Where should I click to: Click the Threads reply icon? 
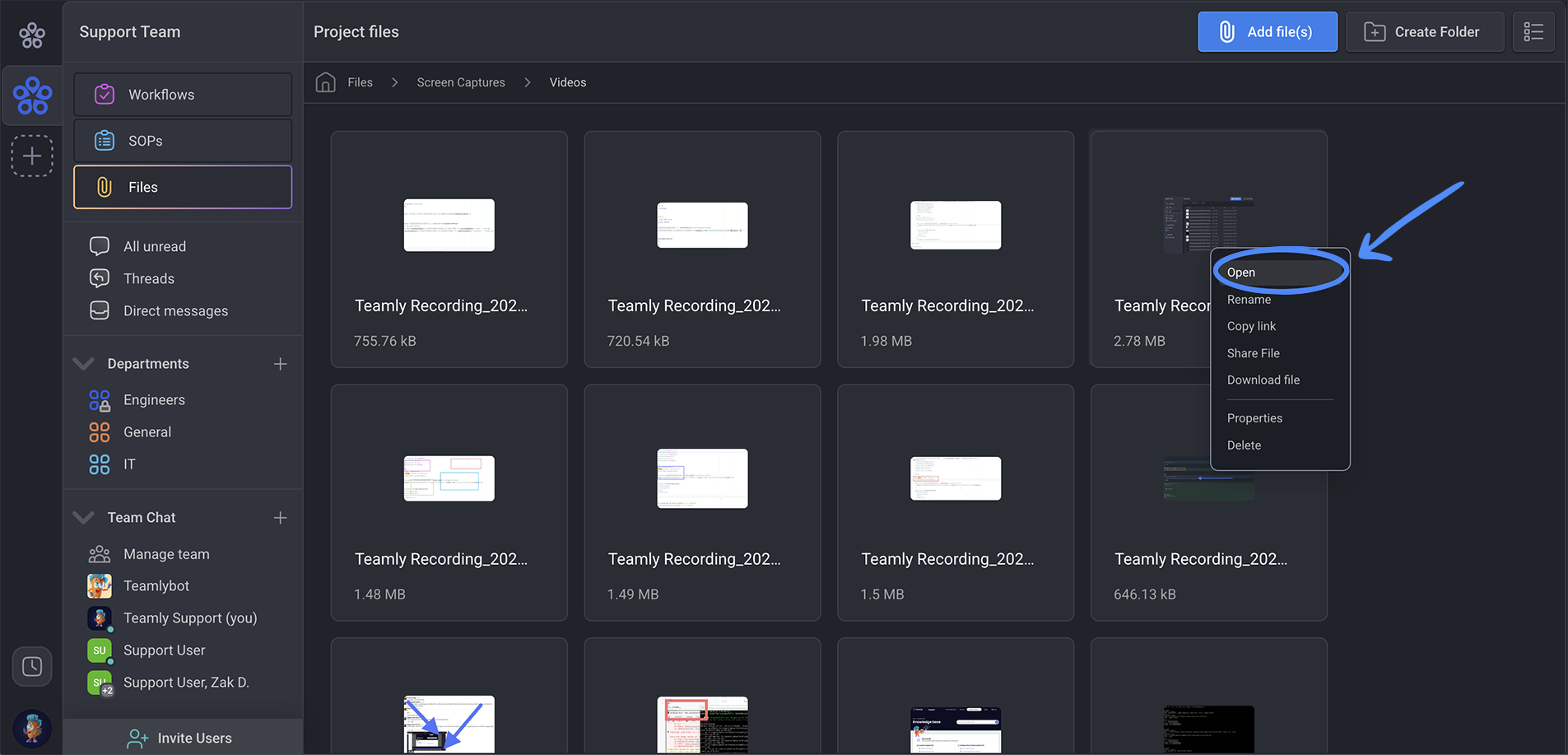coord(100,278)
